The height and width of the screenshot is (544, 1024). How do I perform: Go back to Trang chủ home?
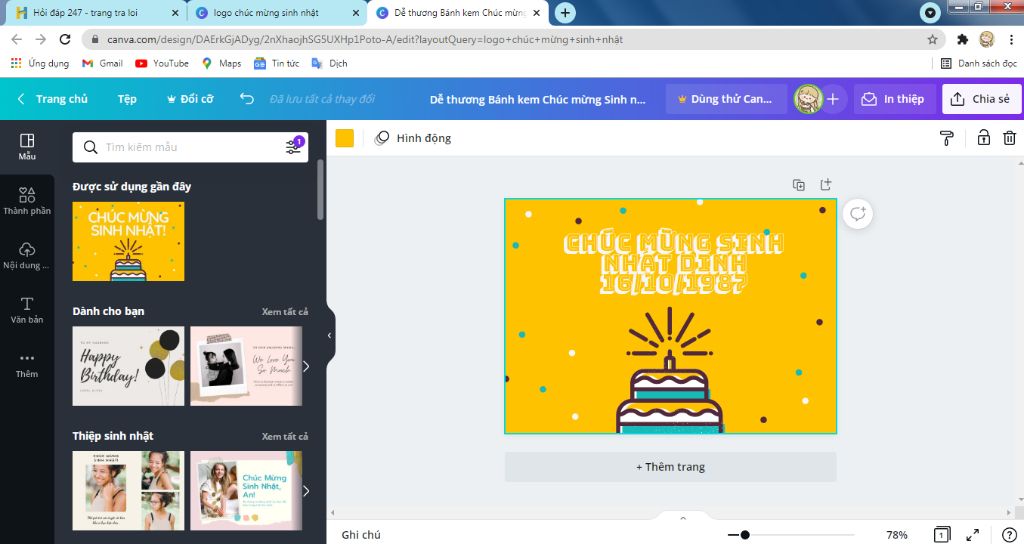pyautogui.click(x=53, y=99)
